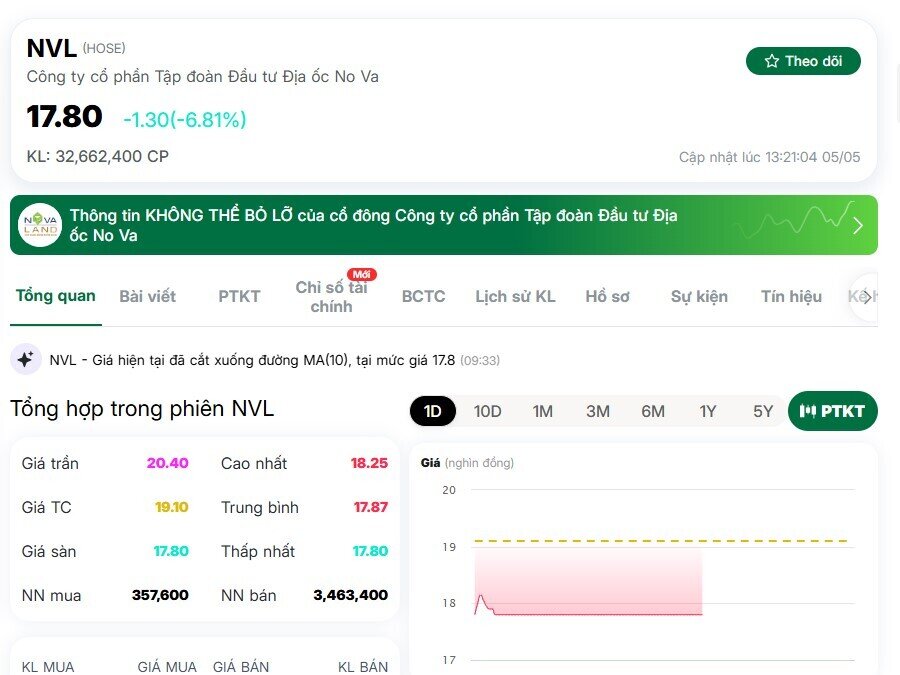Switch to the BCTC tab
This screenshot has width=900, height=675.
[424, 296]
